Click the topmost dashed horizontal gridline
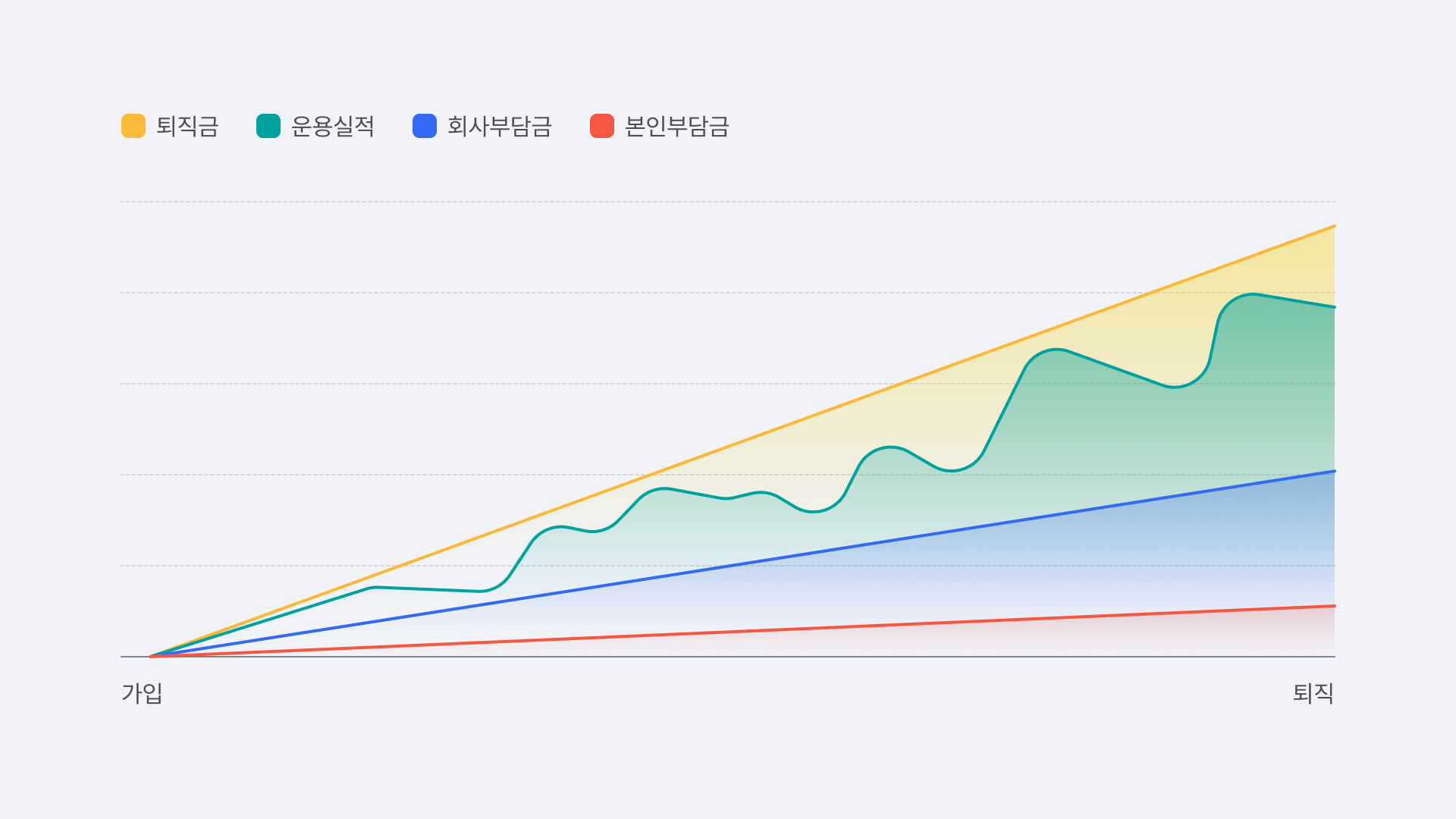Screen dimensions: 1456x819 coord(728,202)
